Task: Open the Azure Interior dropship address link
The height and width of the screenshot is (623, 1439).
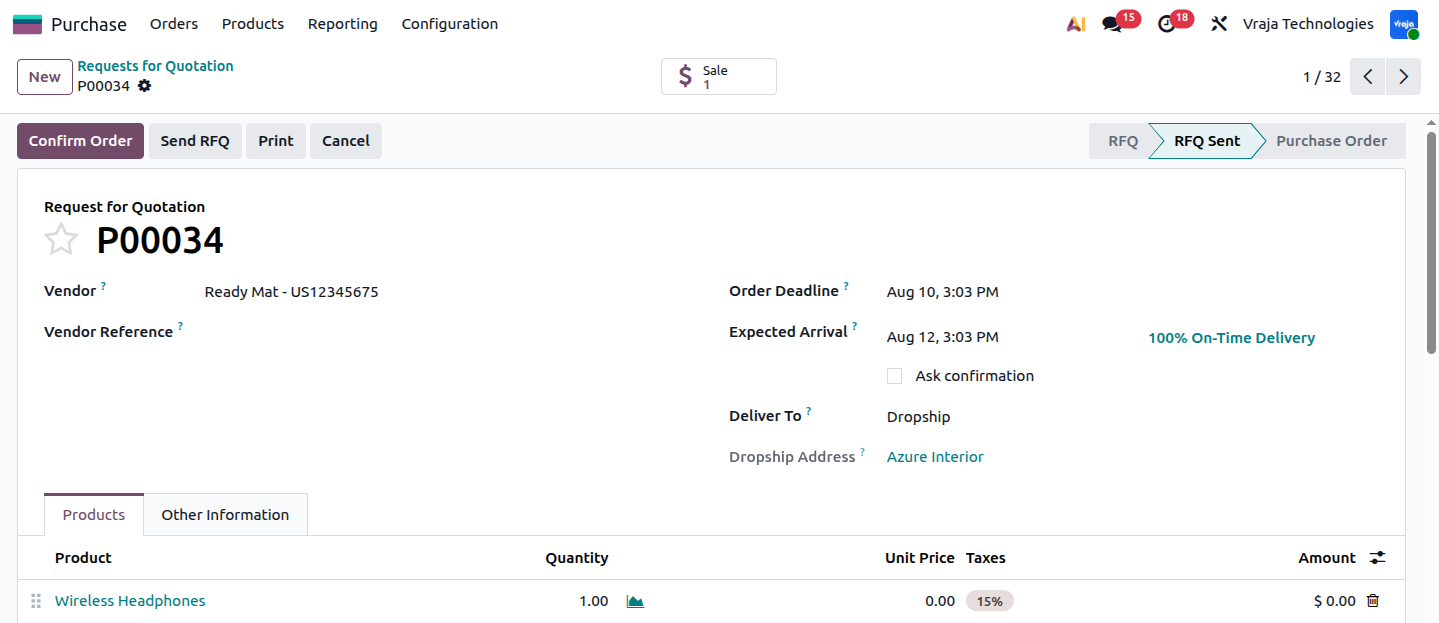Action: pyautogui.click(x=935, y=457)
